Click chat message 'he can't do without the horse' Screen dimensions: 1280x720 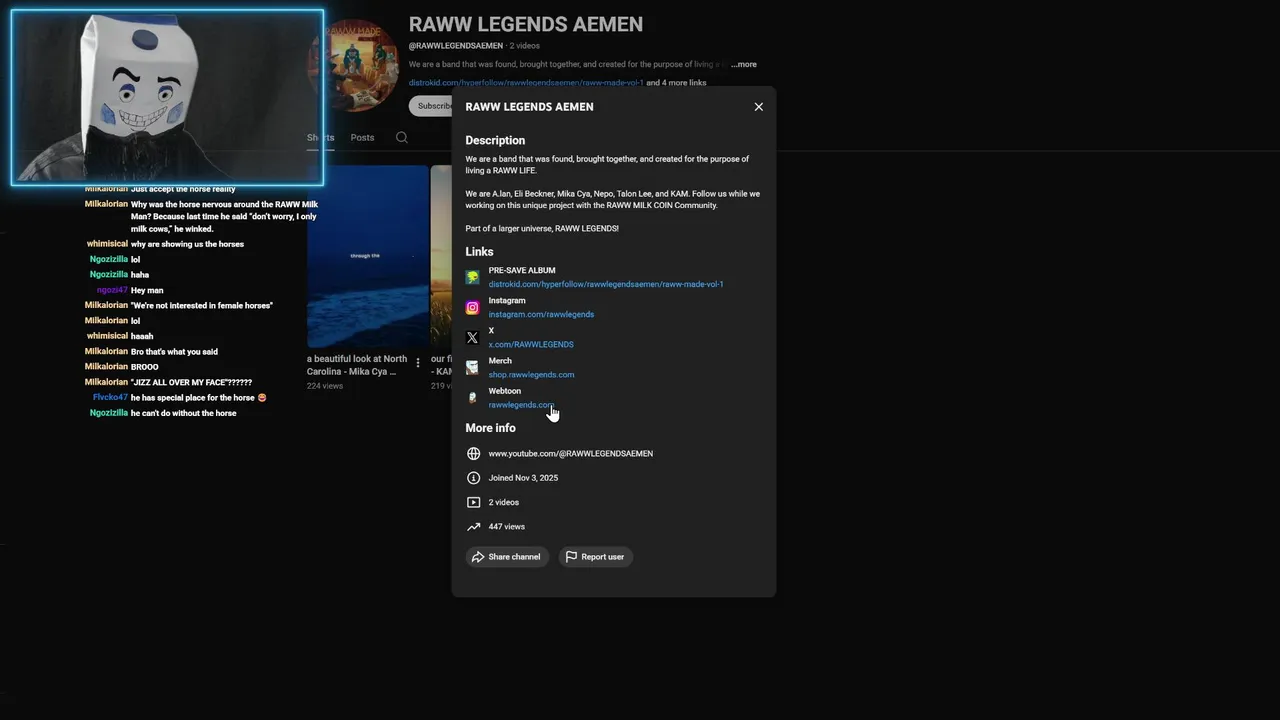click(183, 413)
